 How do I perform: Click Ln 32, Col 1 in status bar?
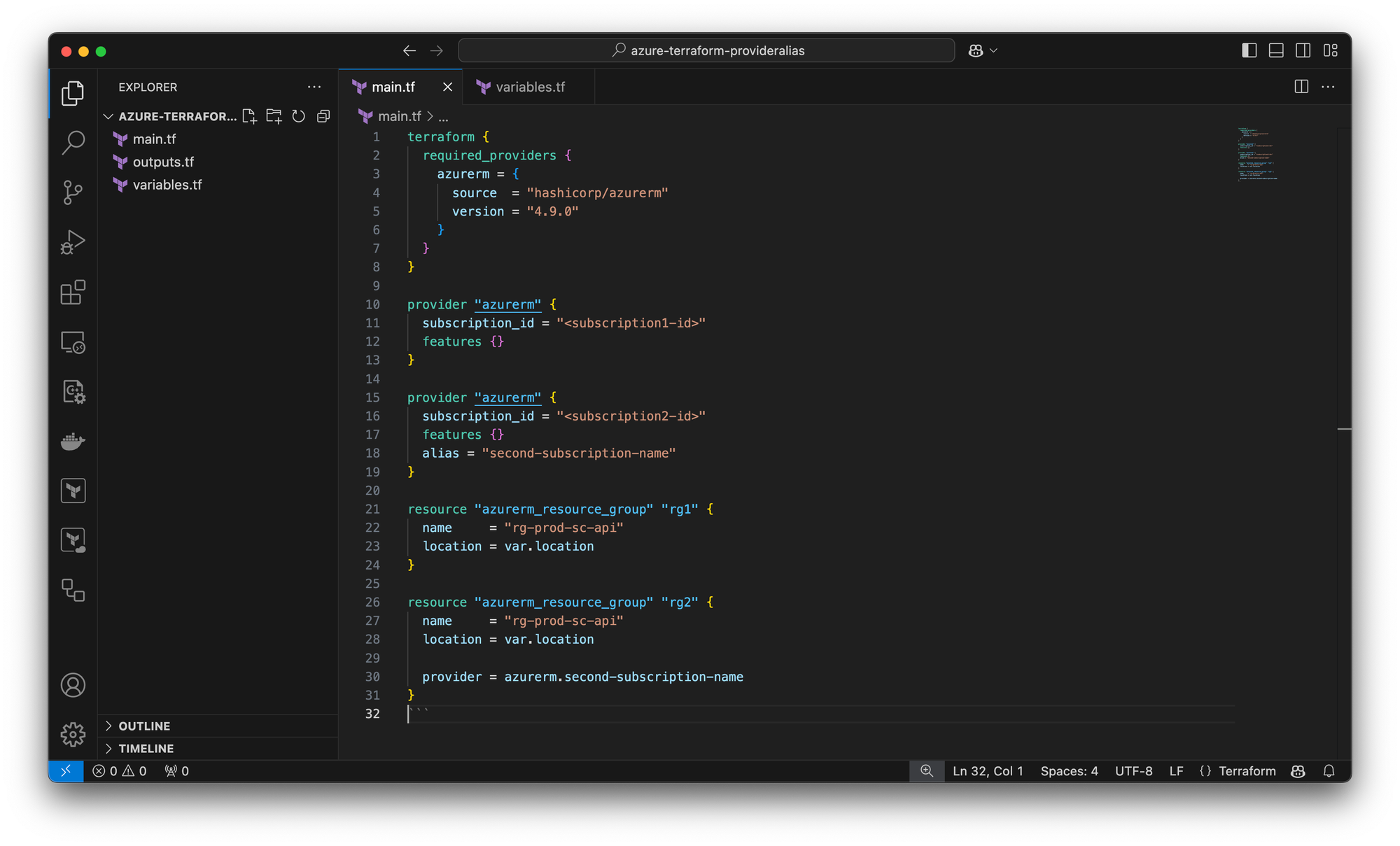point(988,770)
